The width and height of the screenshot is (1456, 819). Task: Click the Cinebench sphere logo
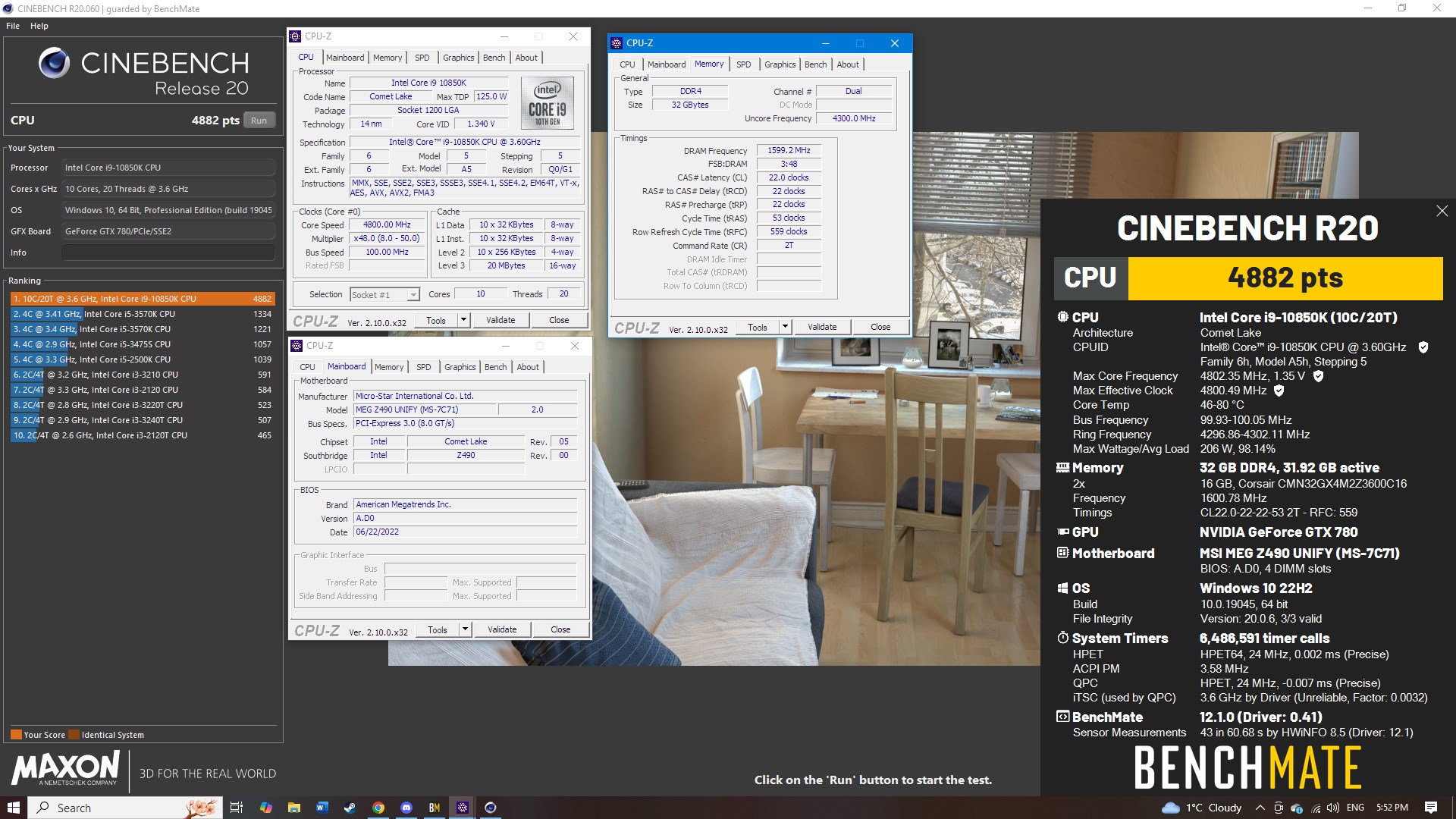coord(54,63)
